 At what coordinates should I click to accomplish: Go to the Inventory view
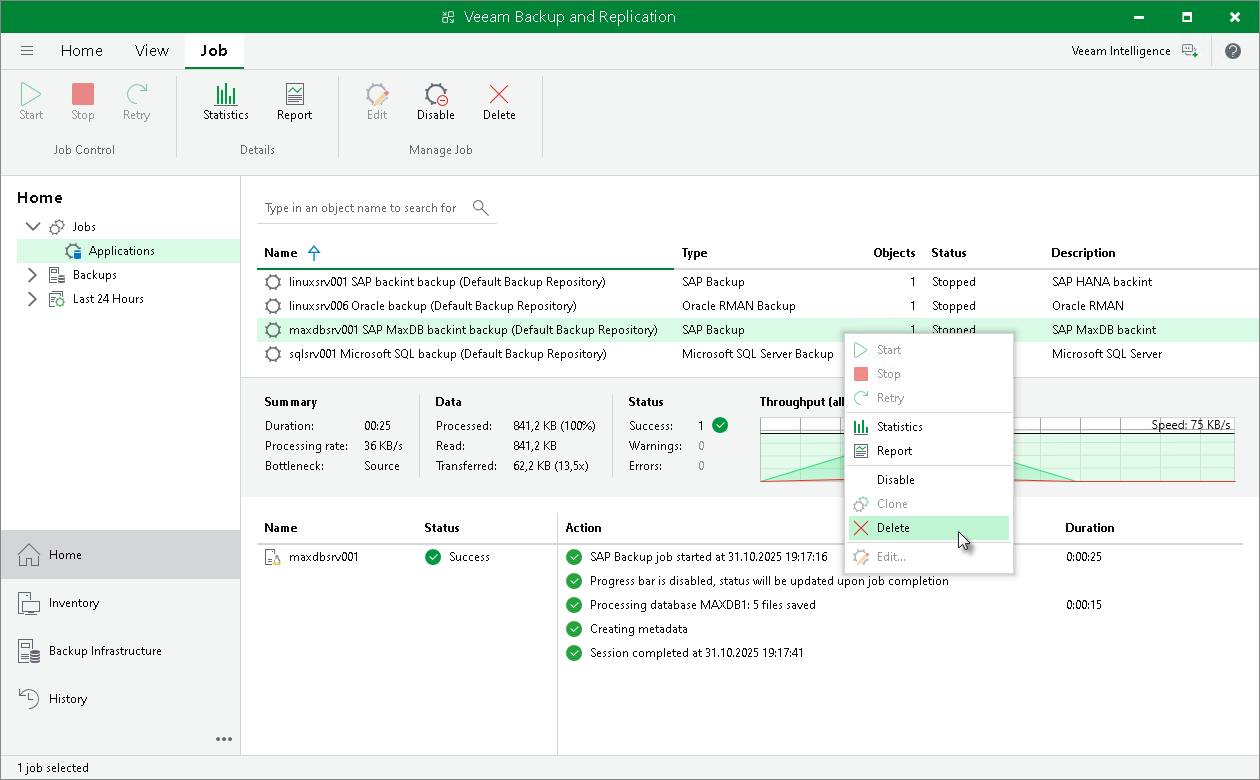(x=74, y=603)
